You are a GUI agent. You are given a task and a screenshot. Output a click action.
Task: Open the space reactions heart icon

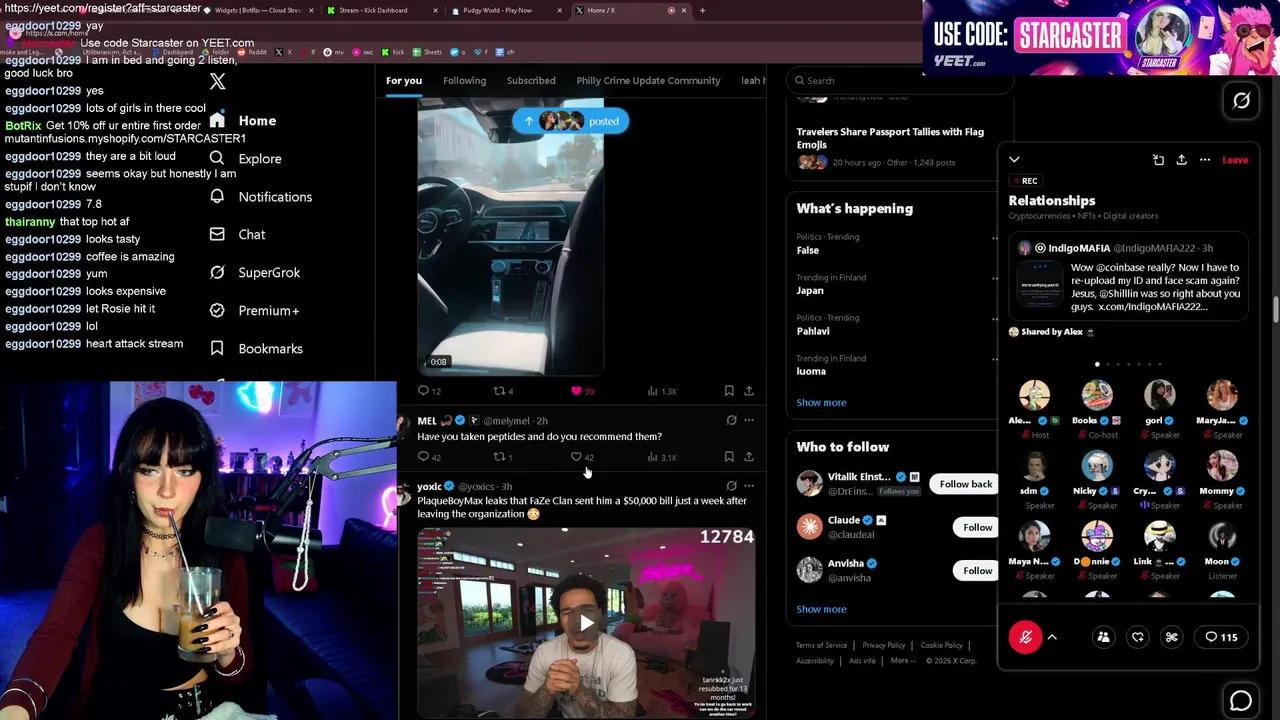1137,637
